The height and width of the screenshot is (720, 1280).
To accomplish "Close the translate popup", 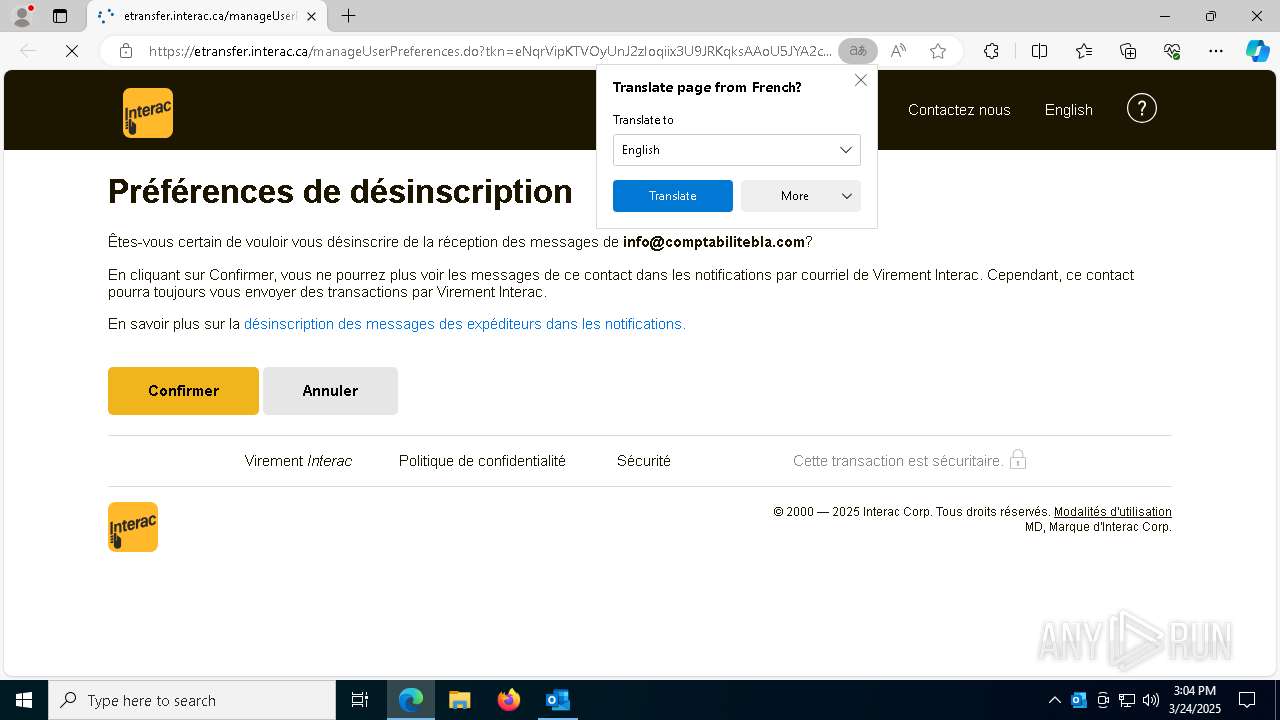I will coord(861,80).
